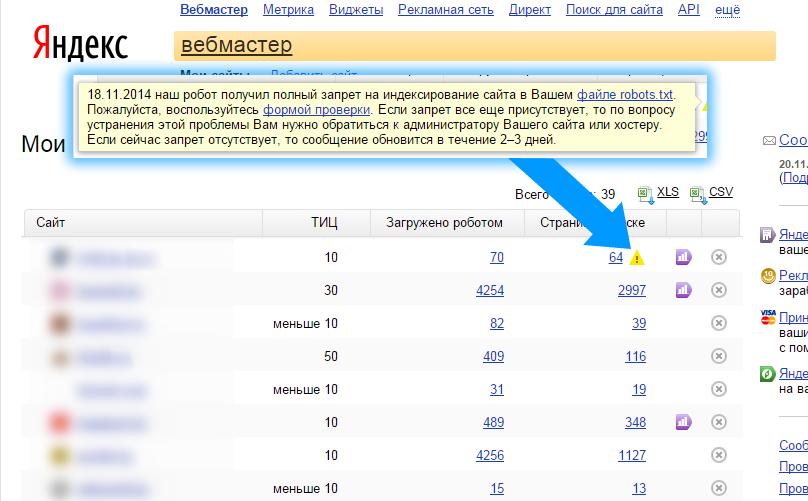Remove the site in the row with 39 pages
This screenshot has width=808, height=501.
click(719, 323)
